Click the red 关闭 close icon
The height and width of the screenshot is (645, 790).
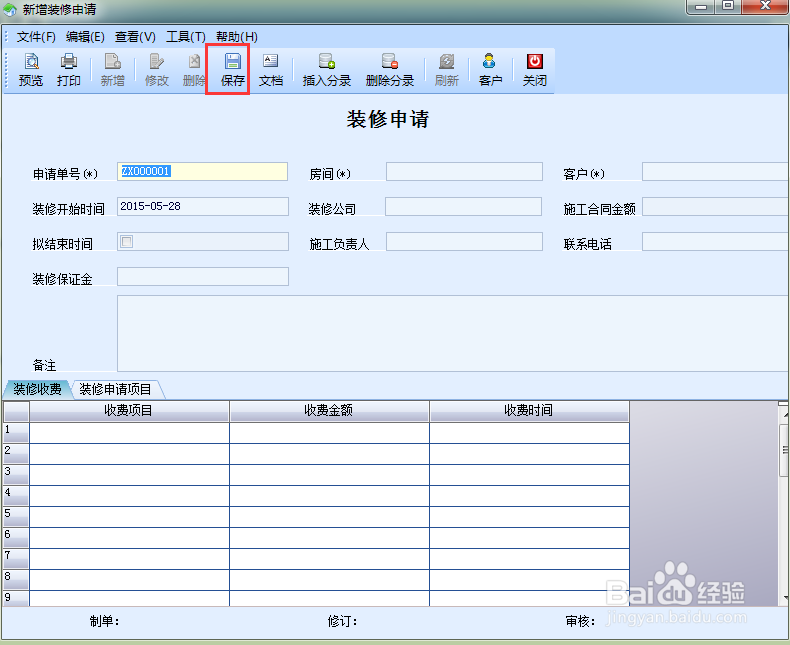[x=535, y=70]
